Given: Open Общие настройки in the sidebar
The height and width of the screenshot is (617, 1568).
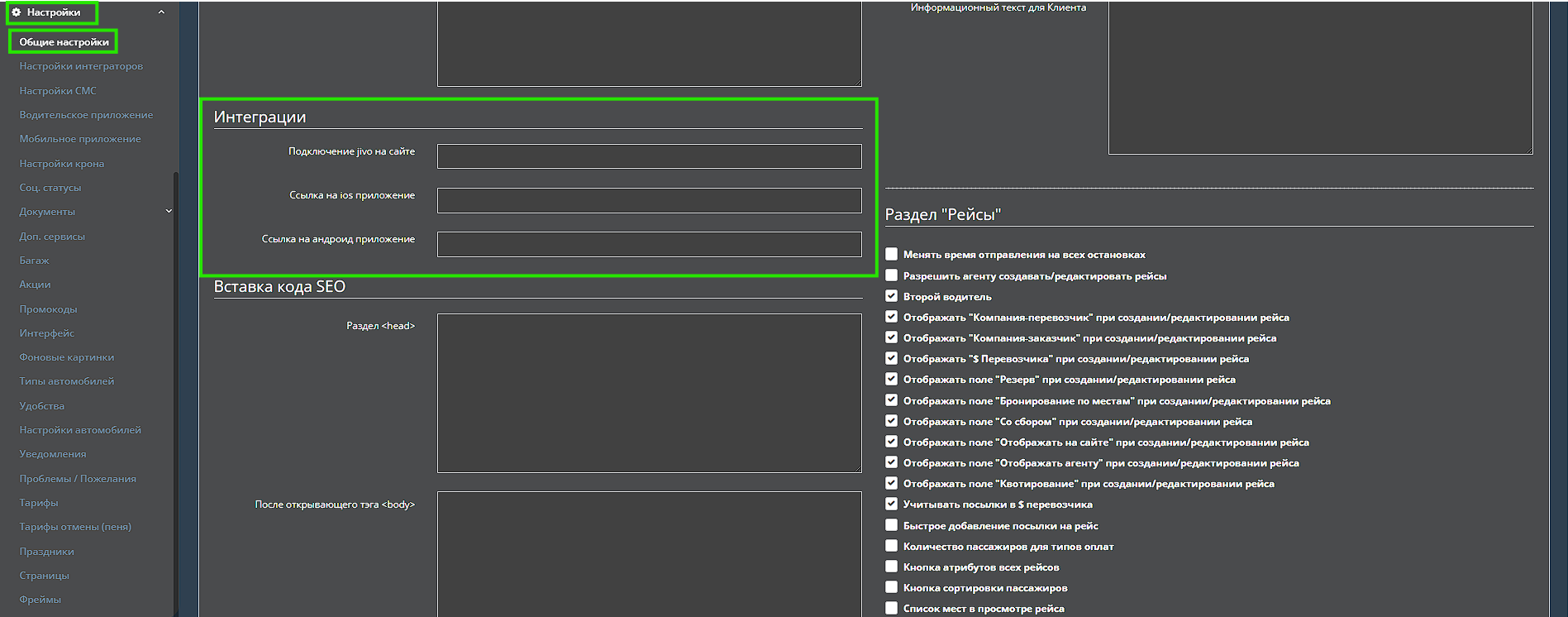Looking at the screenshot, I should tap(64, 42).
